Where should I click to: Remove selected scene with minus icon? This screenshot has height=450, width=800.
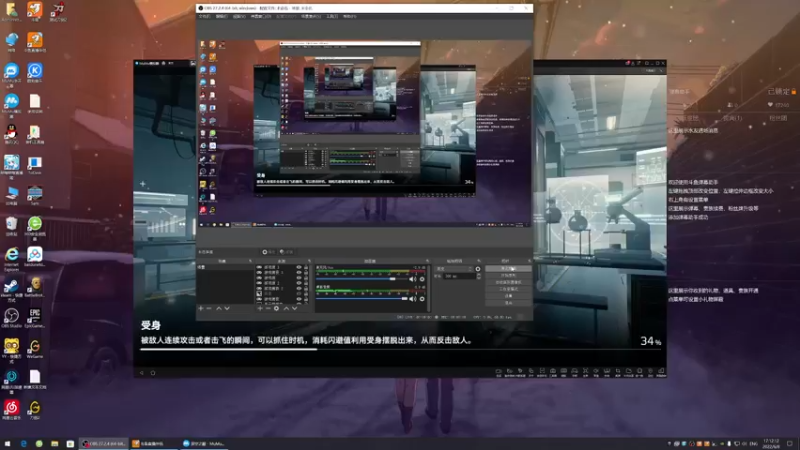(209, 308)
